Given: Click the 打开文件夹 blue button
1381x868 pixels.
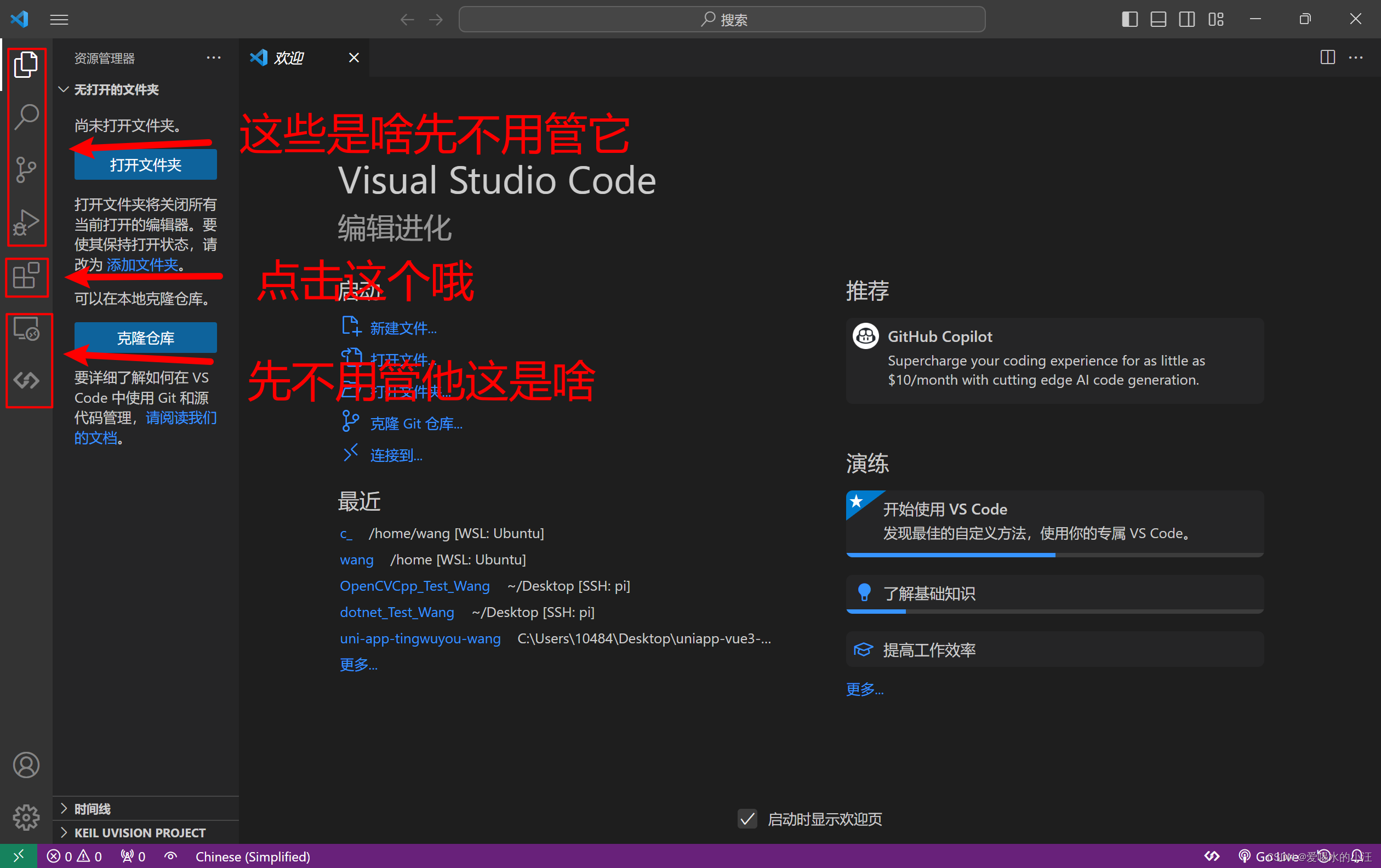Looking at the screenshot, I should pyautogui.click(x=146, y=165).
